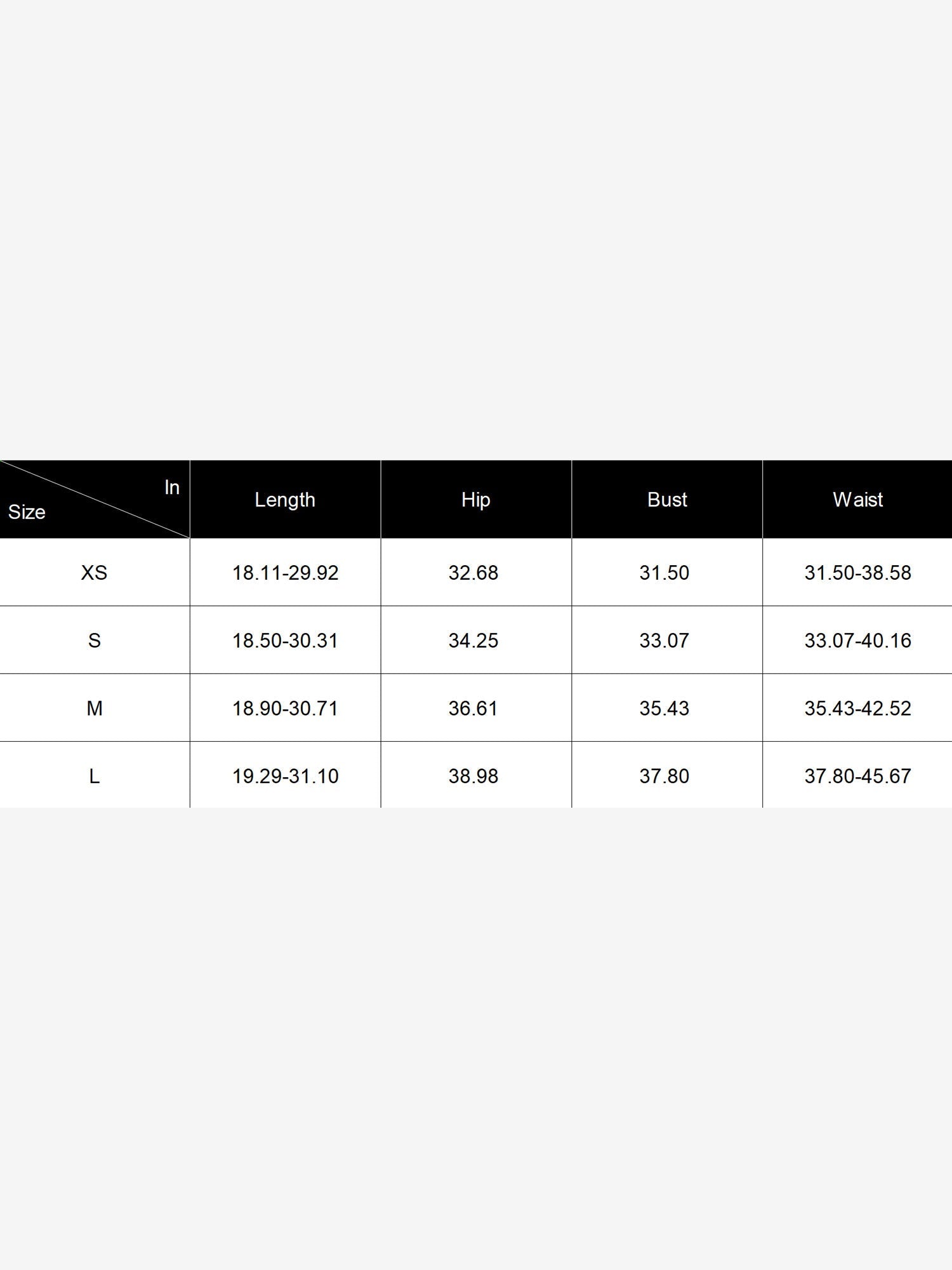Image resolution: width=952 pixels, height=1270 pixels.
Task: Click the L hip value 38.98
Action: coord(473,776)
